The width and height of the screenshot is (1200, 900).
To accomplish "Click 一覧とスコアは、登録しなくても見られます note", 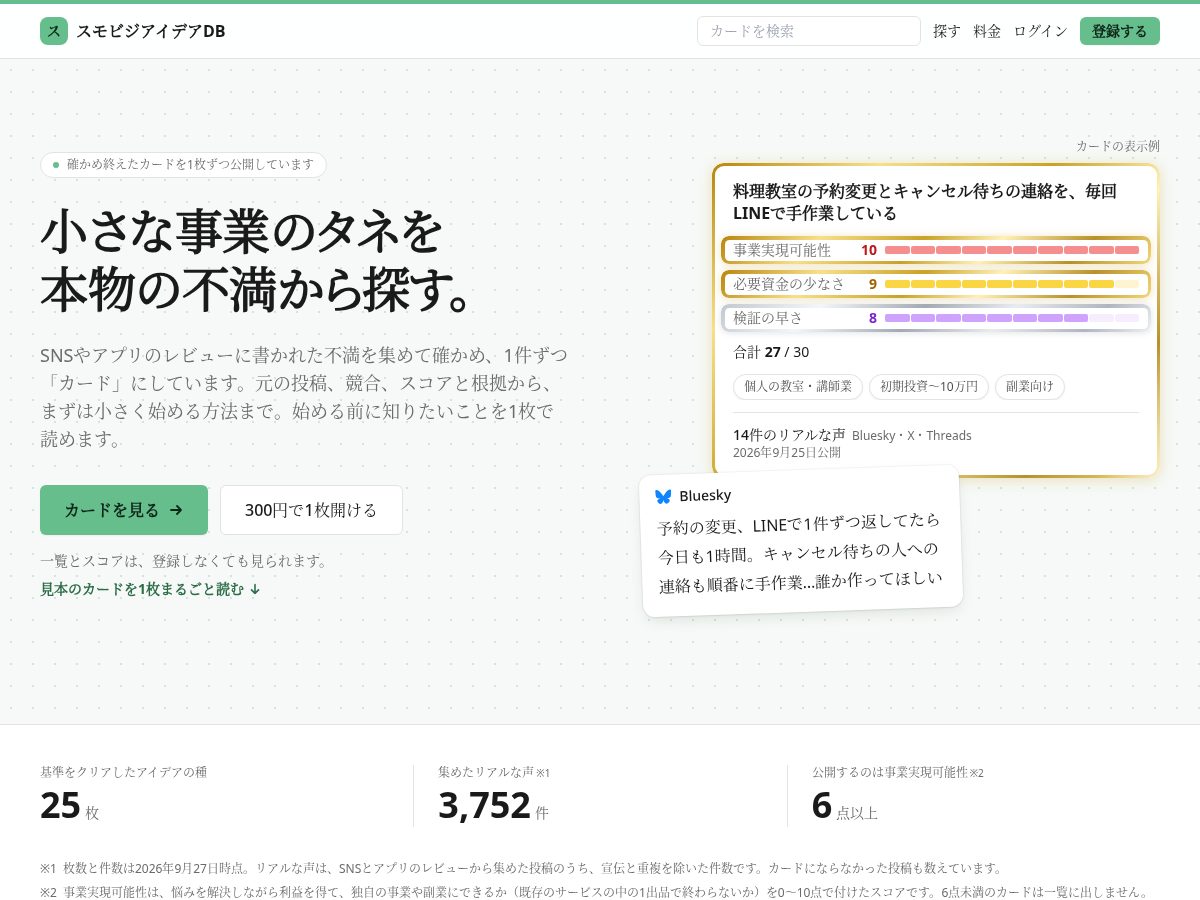I will (x=184, y=561).
